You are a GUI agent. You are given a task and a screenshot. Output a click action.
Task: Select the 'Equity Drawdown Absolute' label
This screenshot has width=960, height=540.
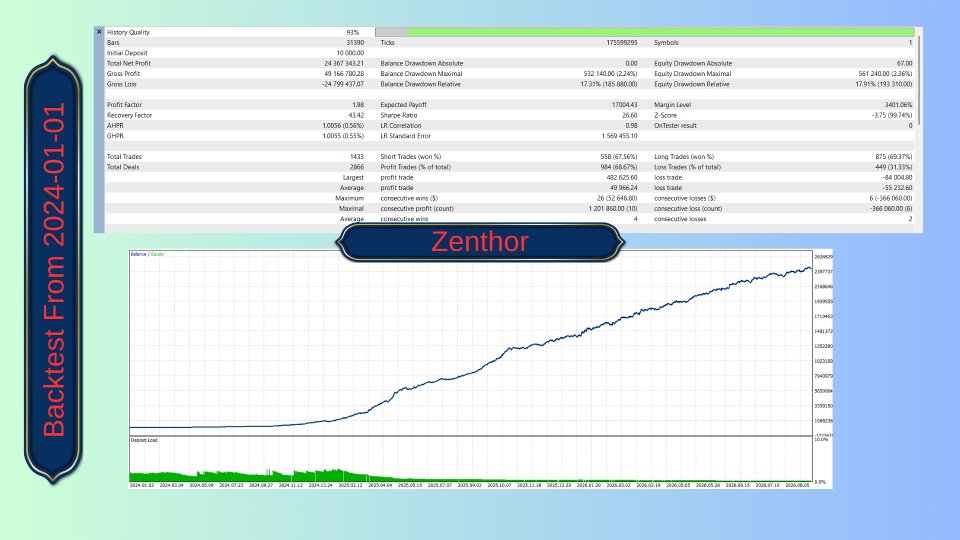click(693, 64)
